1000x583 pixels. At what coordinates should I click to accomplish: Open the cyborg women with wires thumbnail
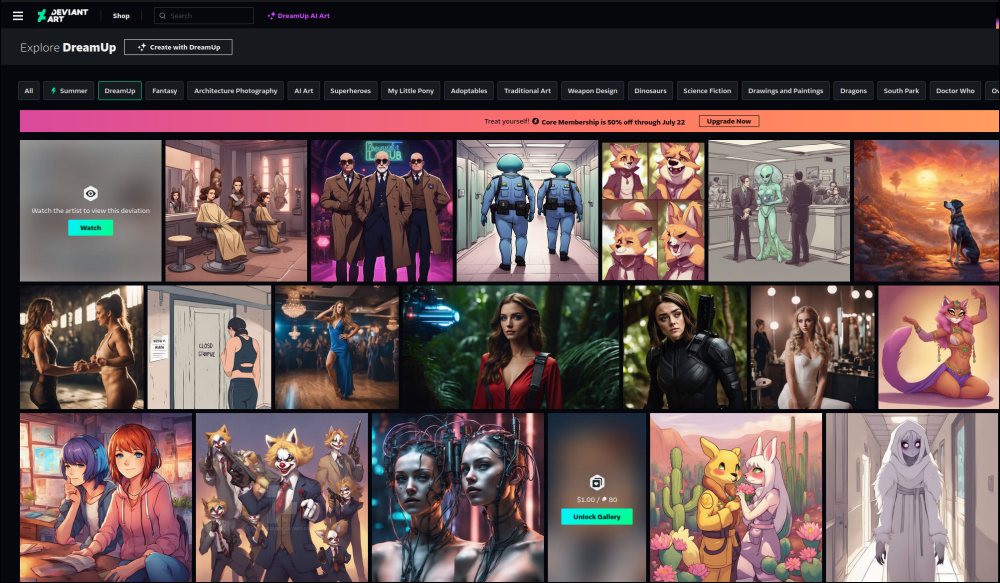pyautogui.click(x=458, y=497)
